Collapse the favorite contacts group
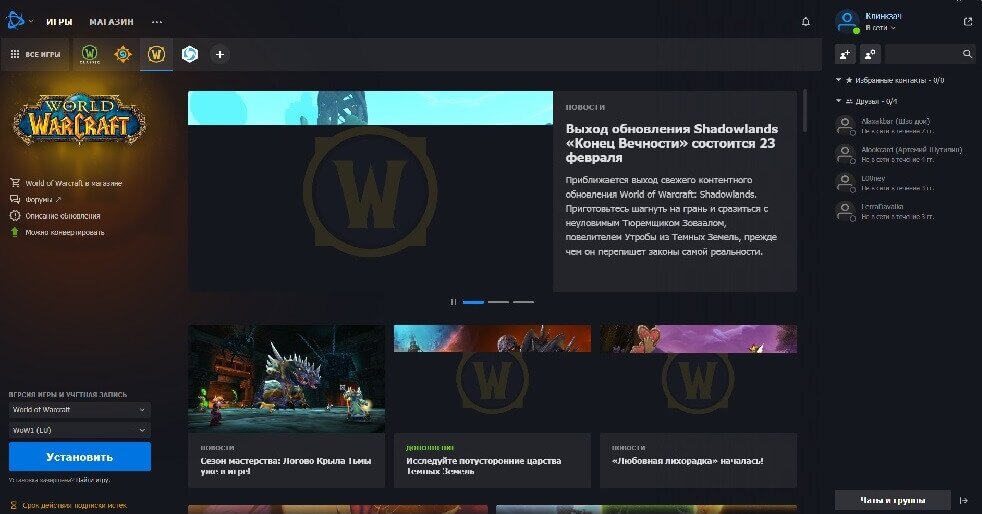The width and height of the screenshot is (982, 514). coord(839,80)
